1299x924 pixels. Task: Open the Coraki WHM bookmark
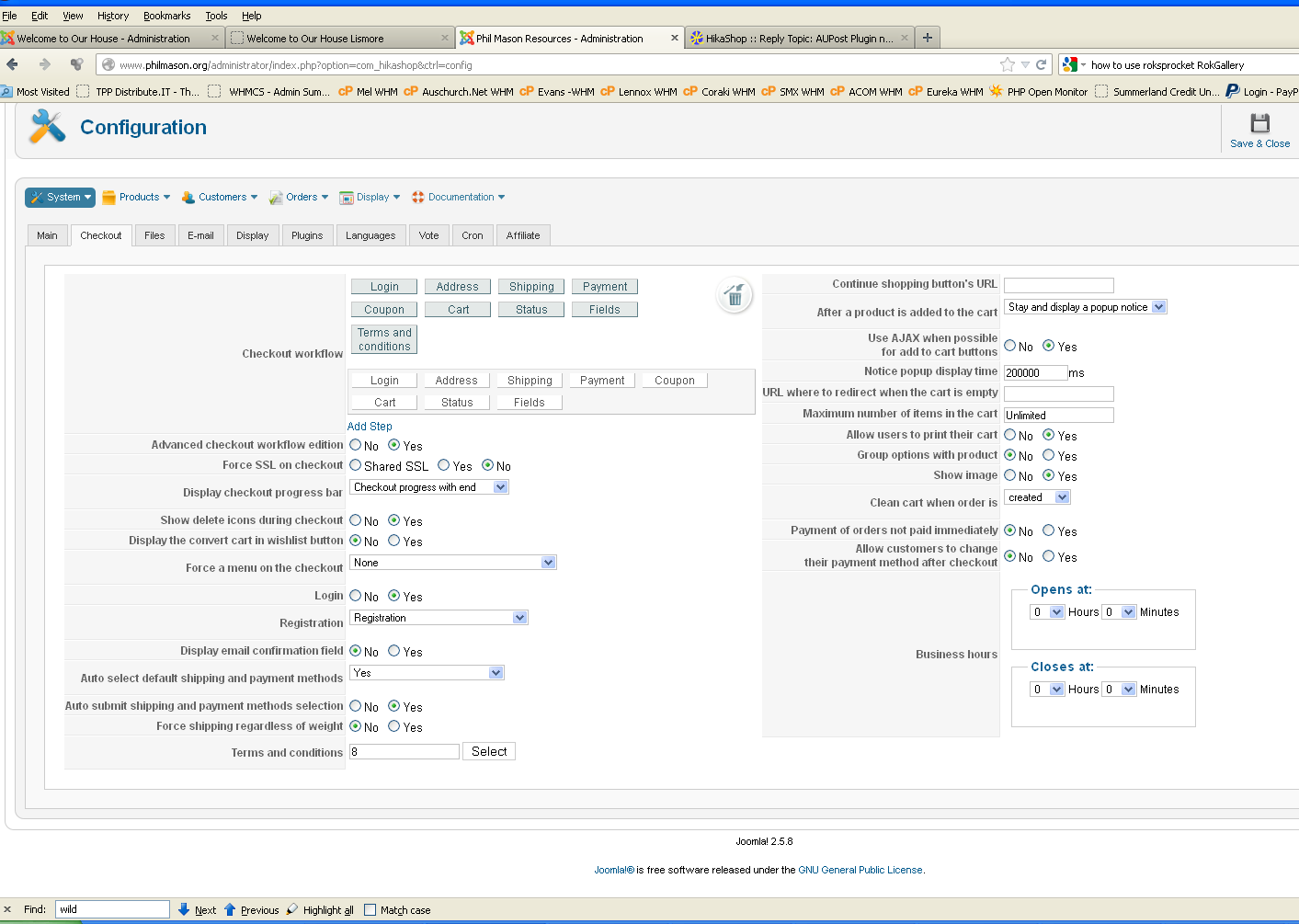click(719, 91)
